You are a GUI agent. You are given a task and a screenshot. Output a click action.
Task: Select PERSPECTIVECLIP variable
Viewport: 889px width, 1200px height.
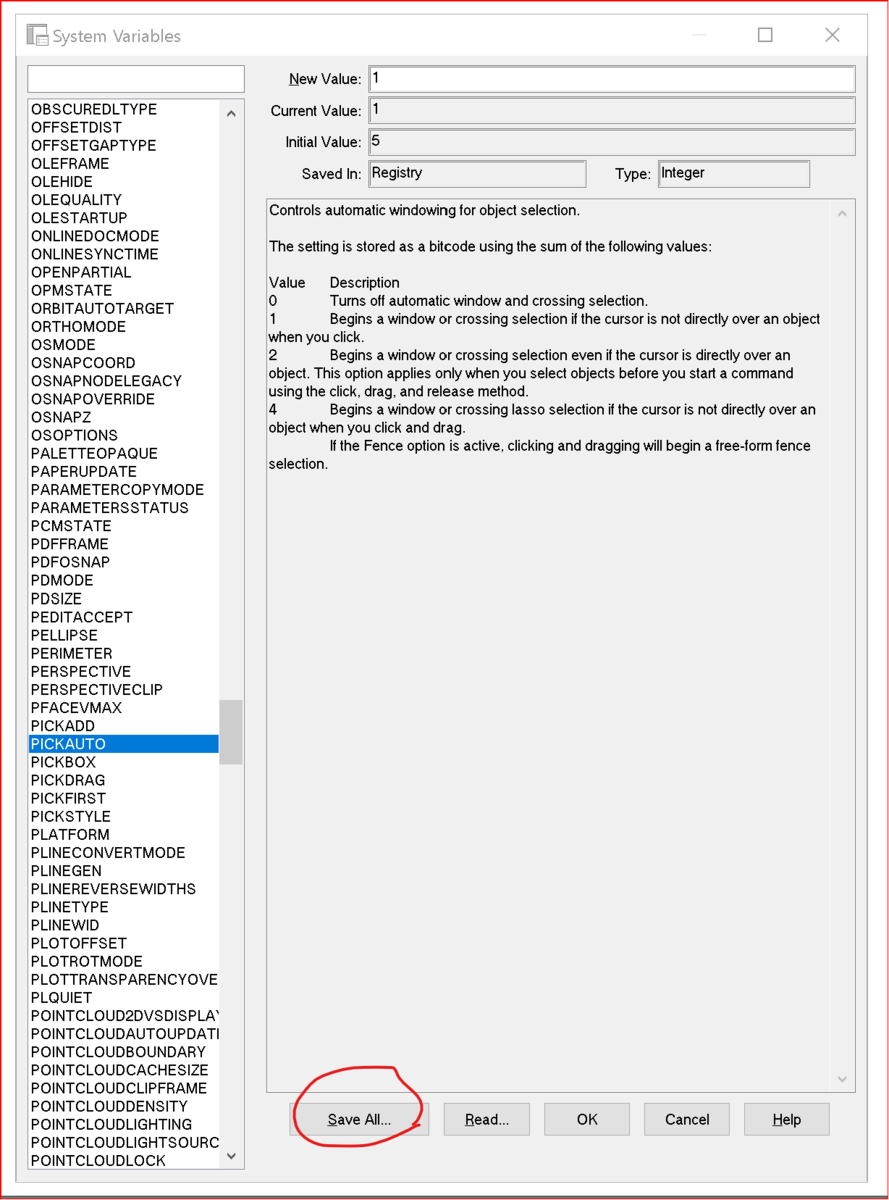click(x=97, y=689)
